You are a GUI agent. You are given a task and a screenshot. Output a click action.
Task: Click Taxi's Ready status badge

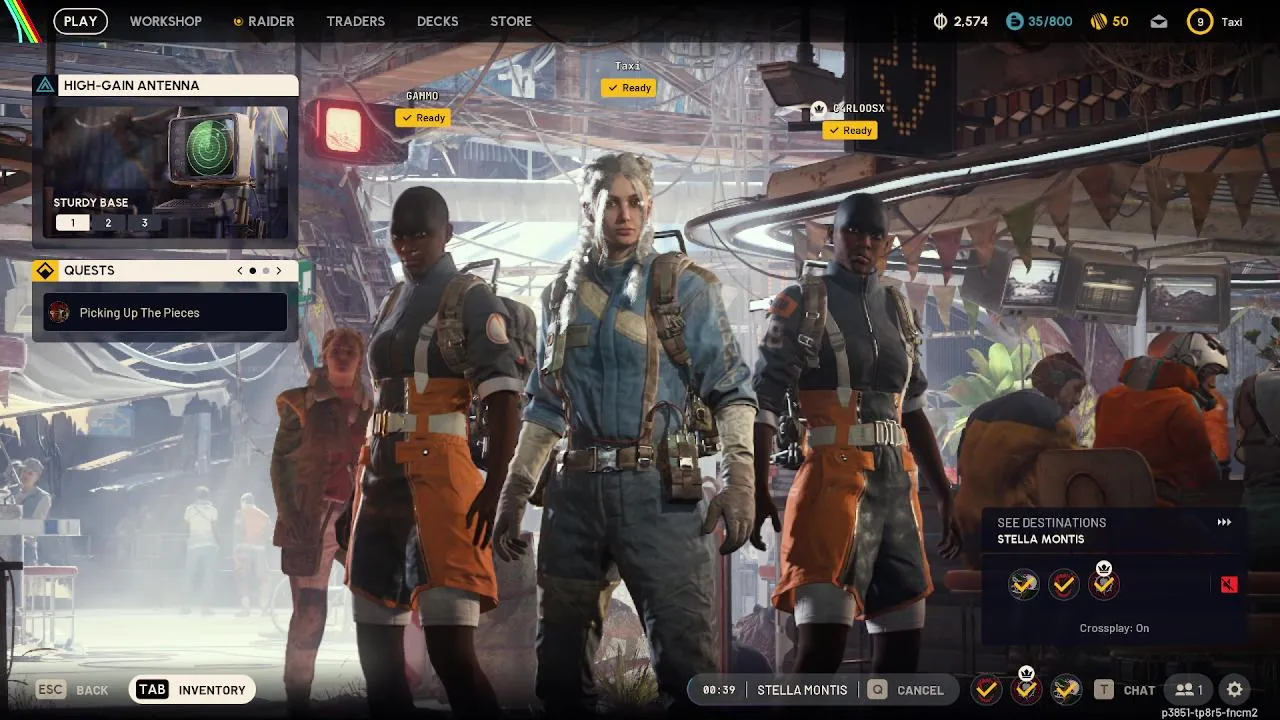[628, 88]
